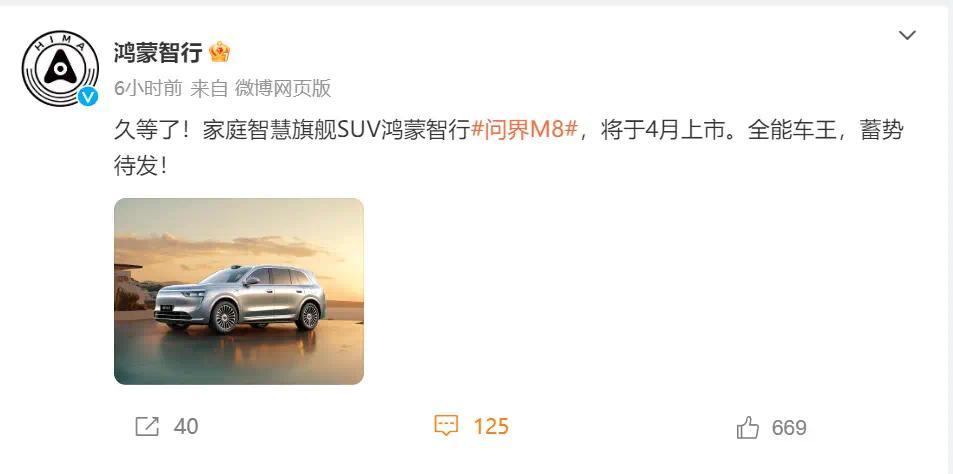The width and height of the screenshot is (953, 474).
Task: Like the post with the thumbs-up icon
Action: (x=748, y=427)
